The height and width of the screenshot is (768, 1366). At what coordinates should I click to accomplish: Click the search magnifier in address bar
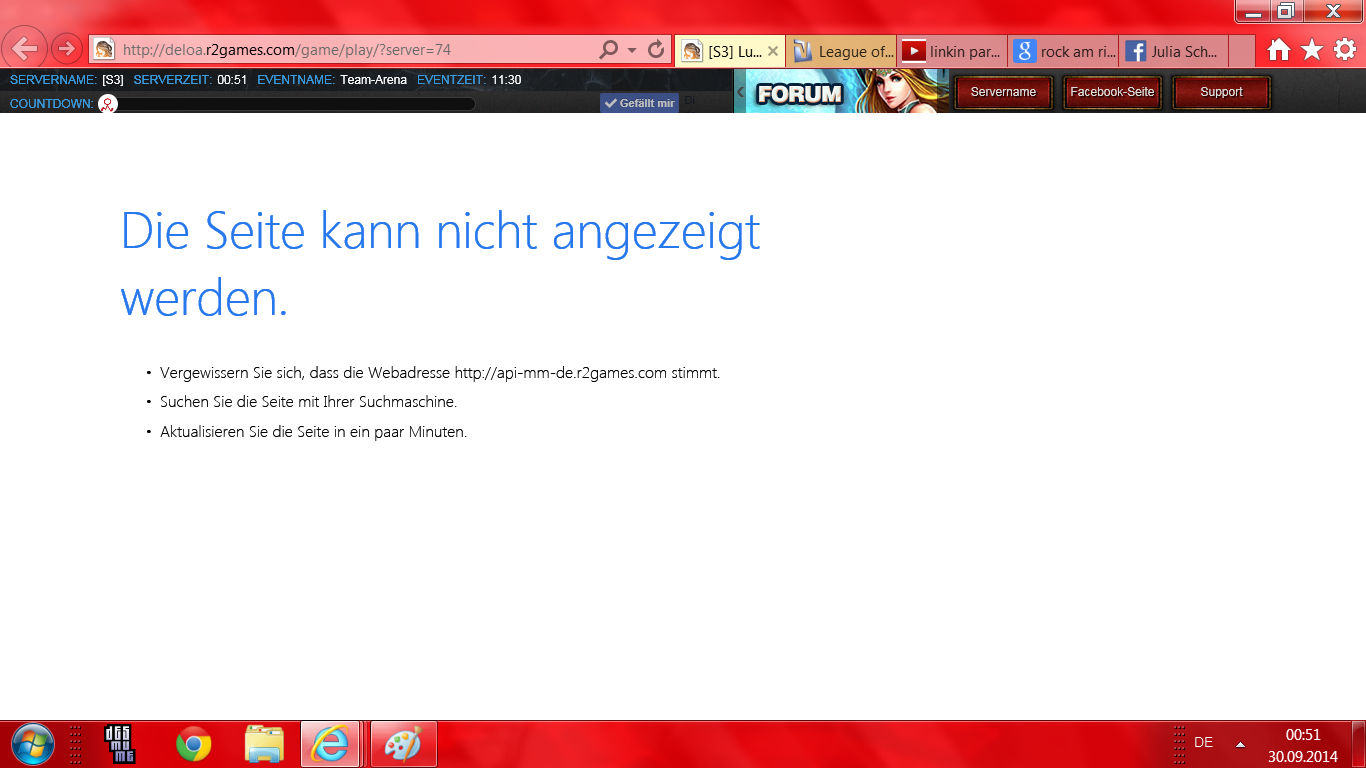(x=608, y=49)
